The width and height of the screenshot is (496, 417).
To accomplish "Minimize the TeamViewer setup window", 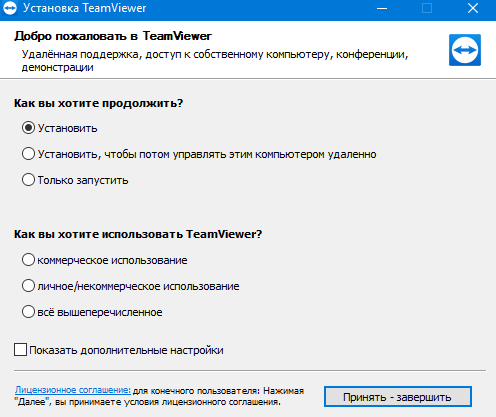I will pos(382,8).
